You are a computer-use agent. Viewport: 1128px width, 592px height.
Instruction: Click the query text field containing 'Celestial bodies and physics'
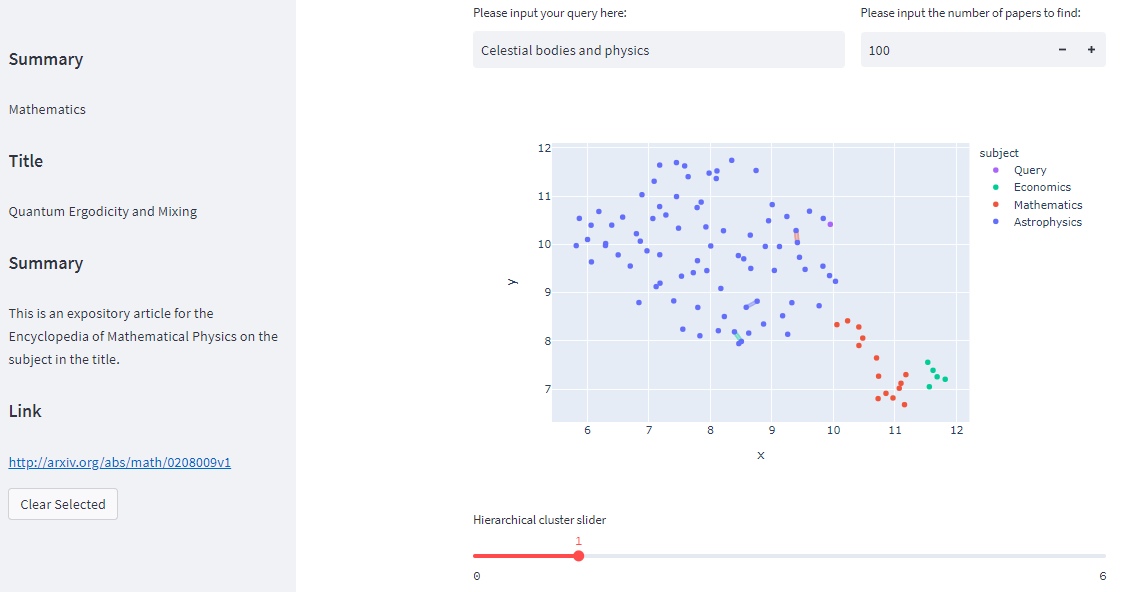(658, 49)
